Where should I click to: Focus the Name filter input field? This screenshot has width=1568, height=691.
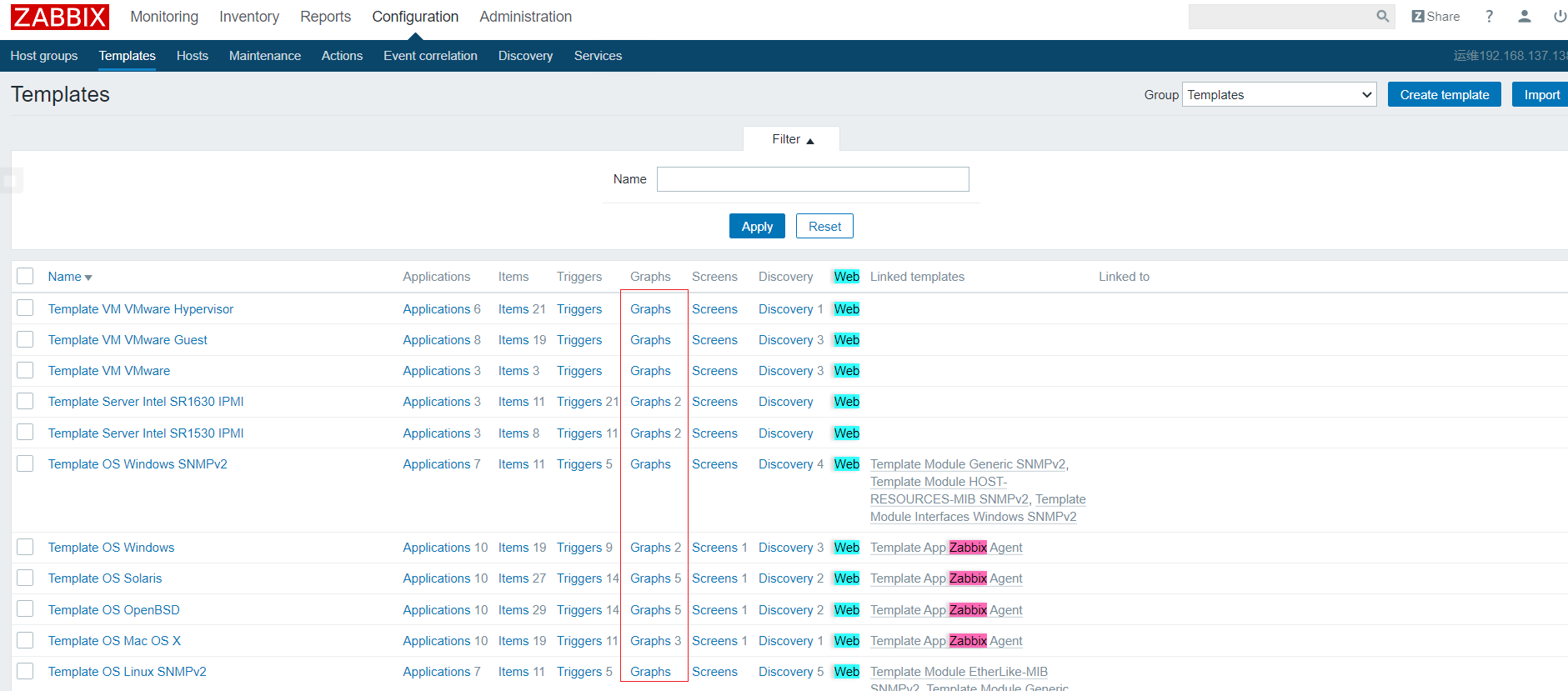click(x=813, y=179)
